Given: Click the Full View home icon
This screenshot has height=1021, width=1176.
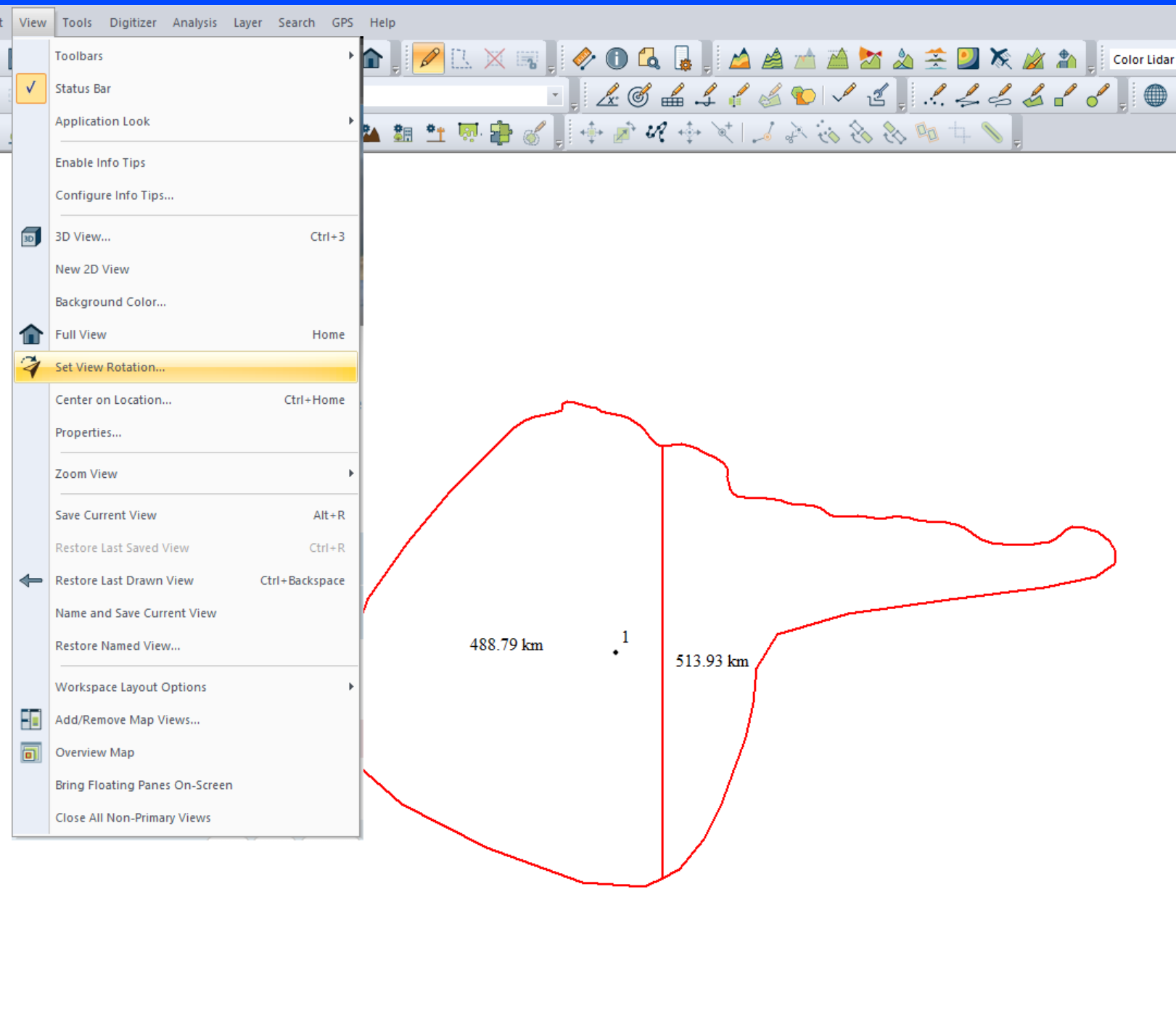Looking at the screenshot, I should pos(371,57).
